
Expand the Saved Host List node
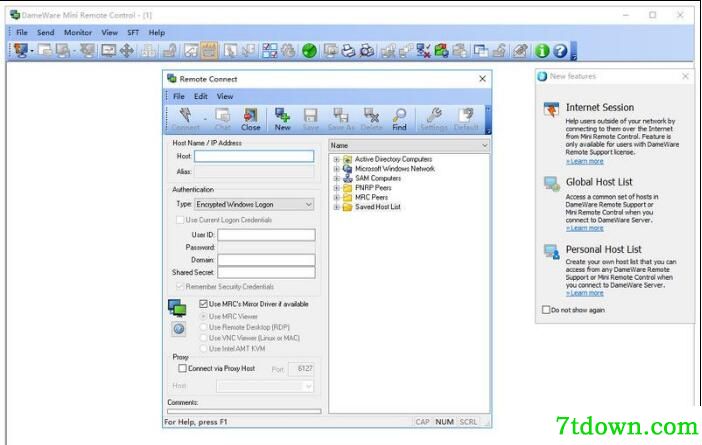[336, 207]
